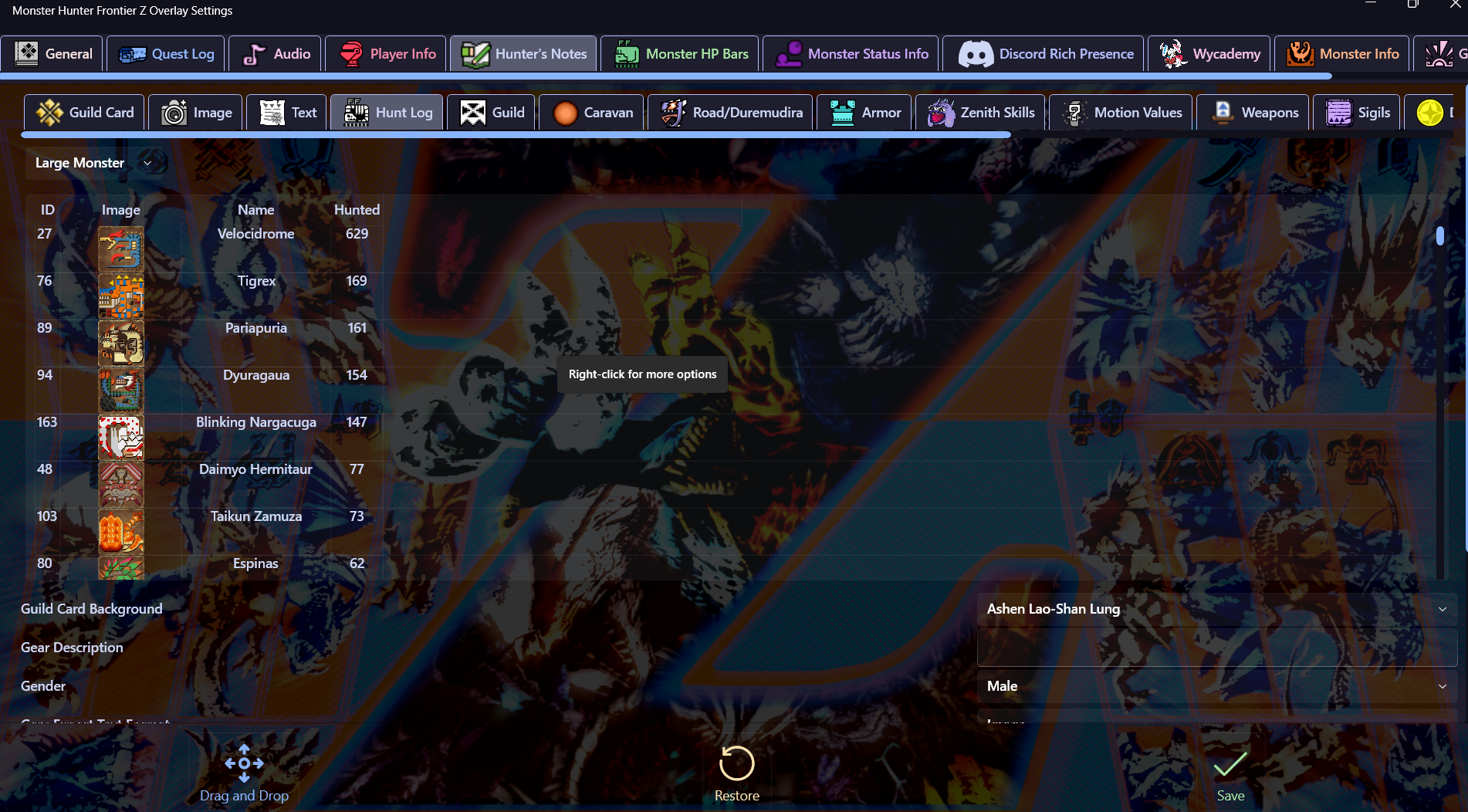Click the Weapons sub-tab icon
This screenshot has height=812, width=1468.
click(1222, 113)
